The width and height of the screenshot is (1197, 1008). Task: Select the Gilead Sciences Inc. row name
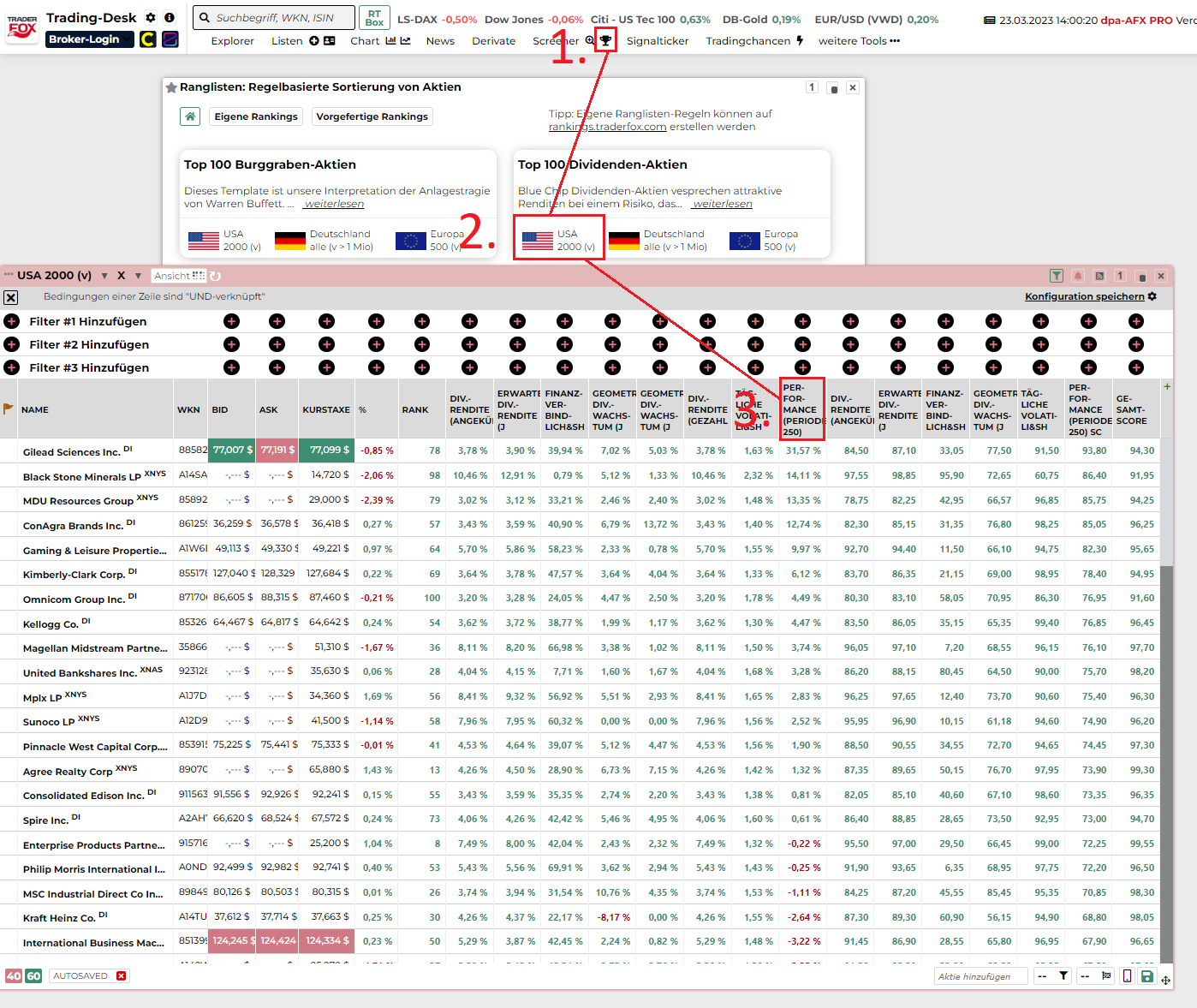[71, 451]
